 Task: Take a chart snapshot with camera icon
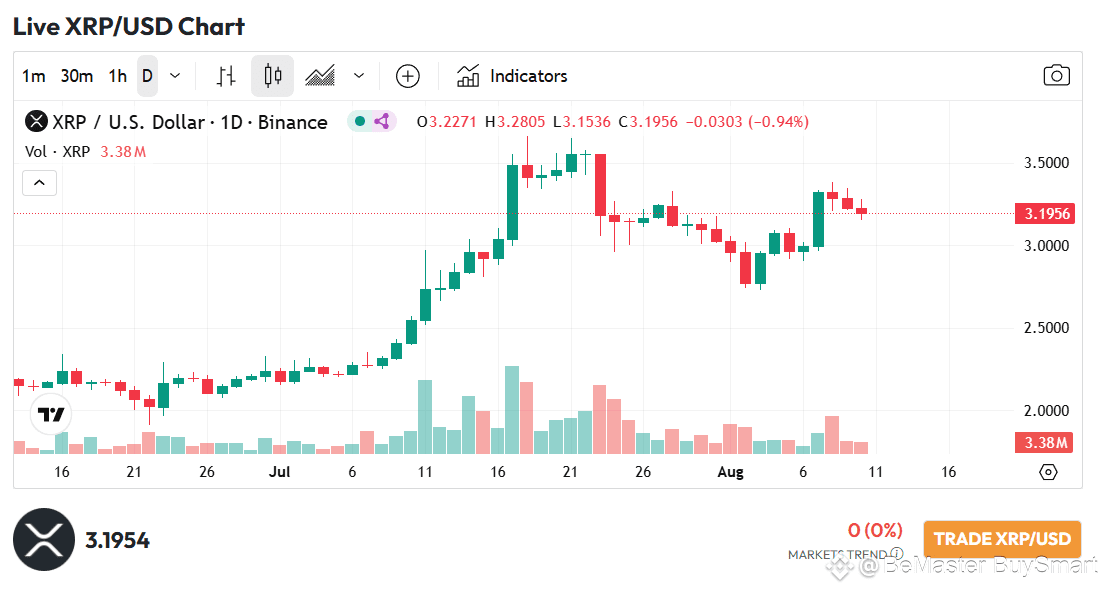(1056, 75)
